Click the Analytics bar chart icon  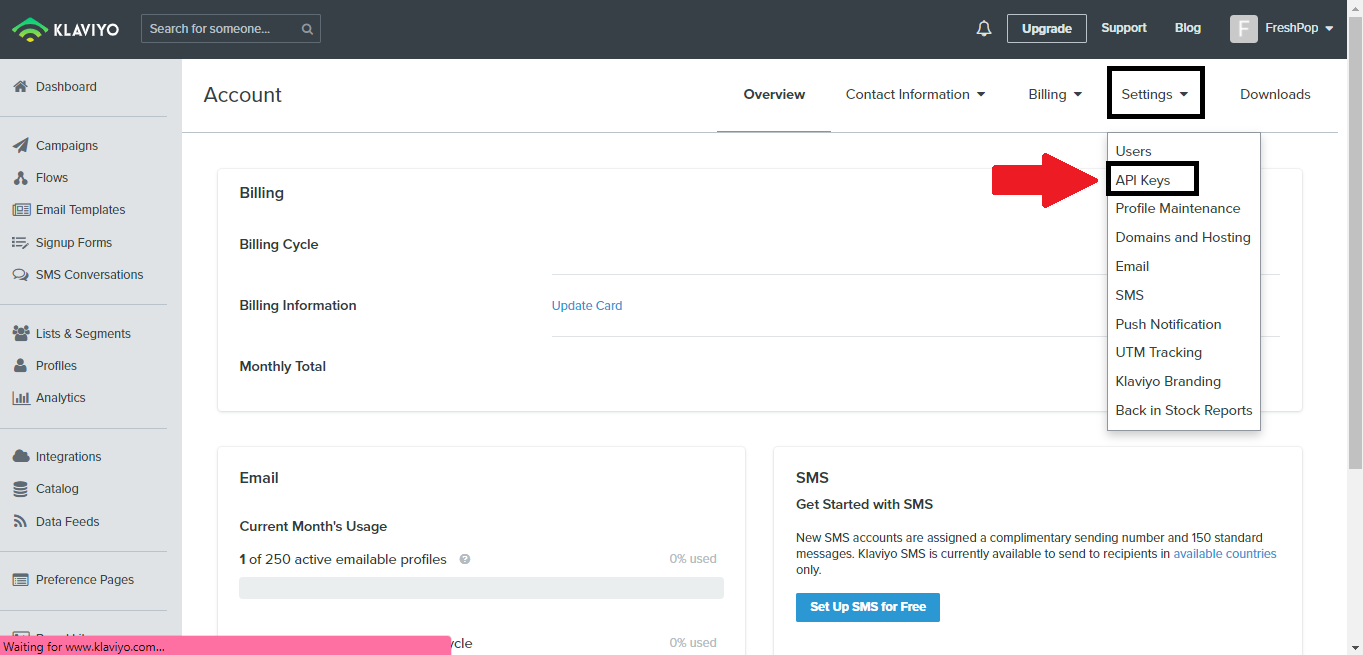click(x=20, y=398)
